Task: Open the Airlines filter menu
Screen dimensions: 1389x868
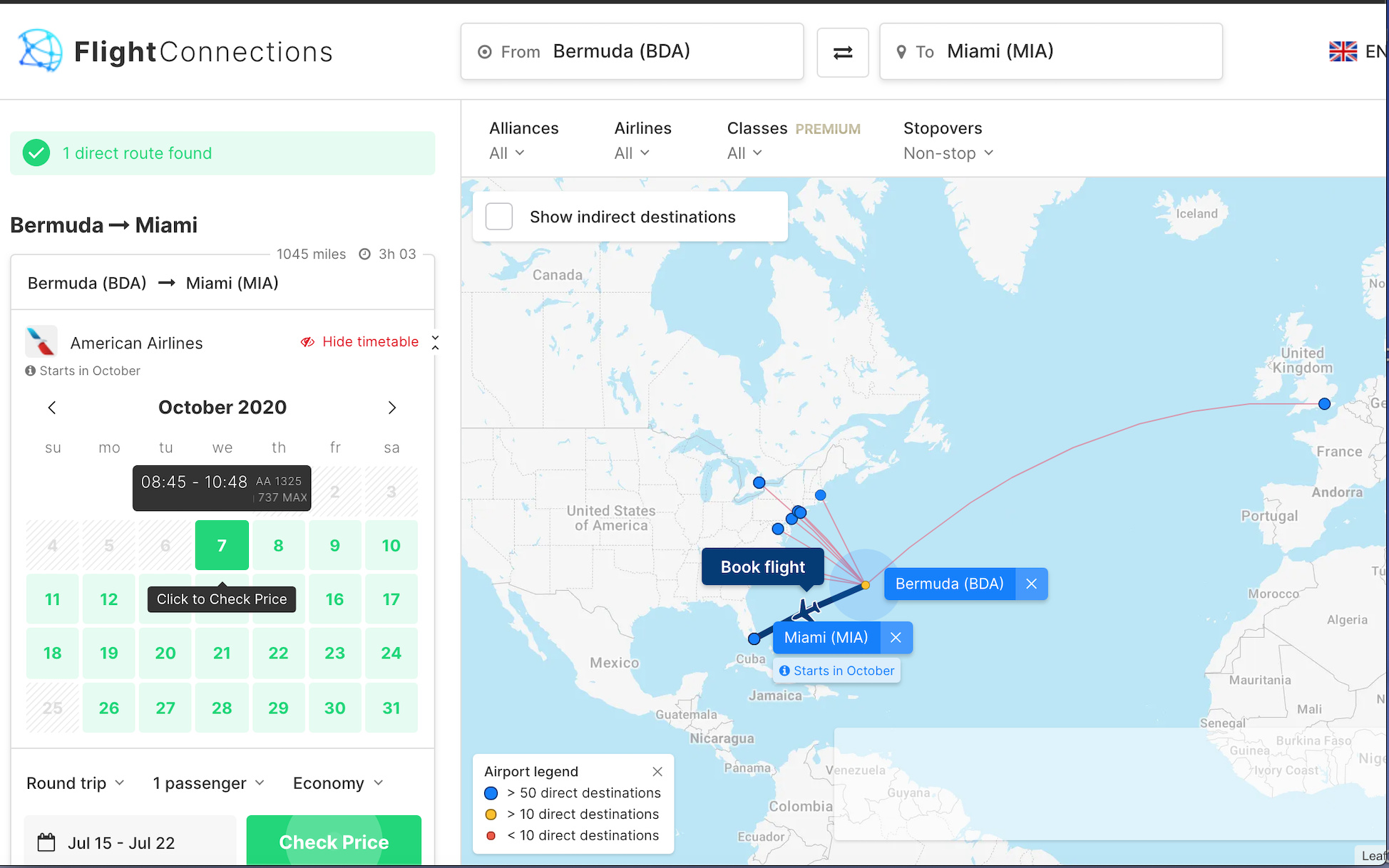Action: tap(632, 153)
